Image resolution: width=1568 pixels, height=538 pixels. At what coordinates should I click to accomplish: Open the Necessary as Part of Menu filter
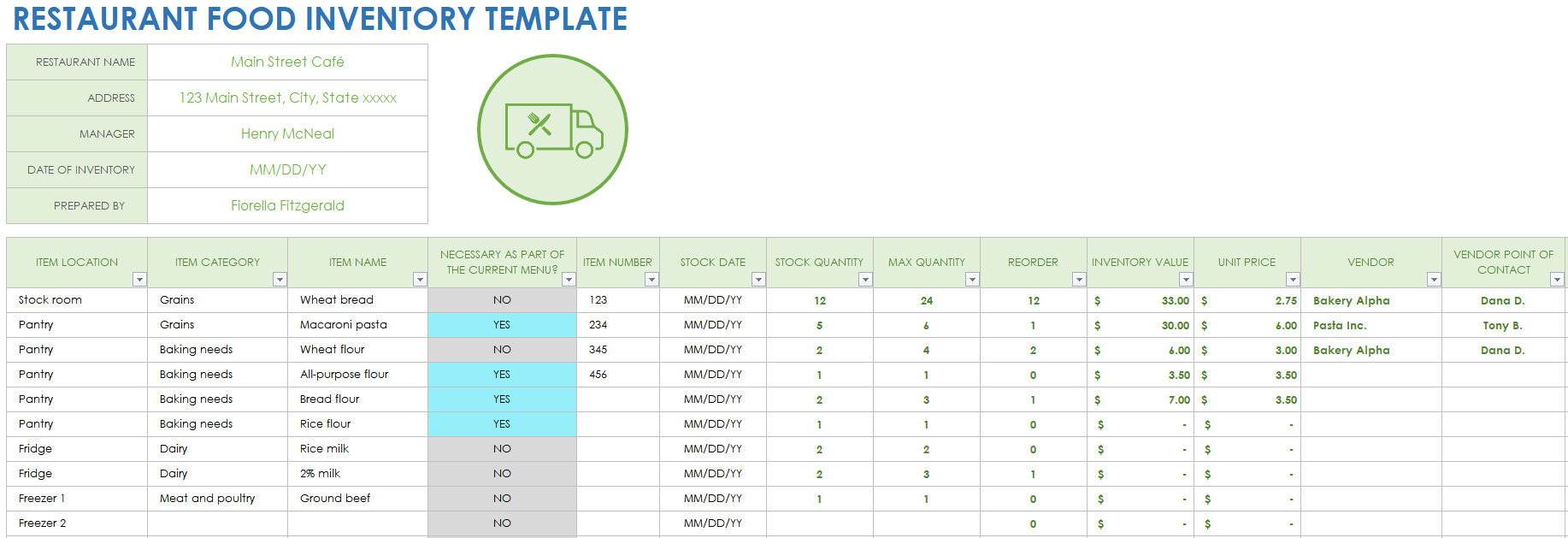[x=569, y=280]
